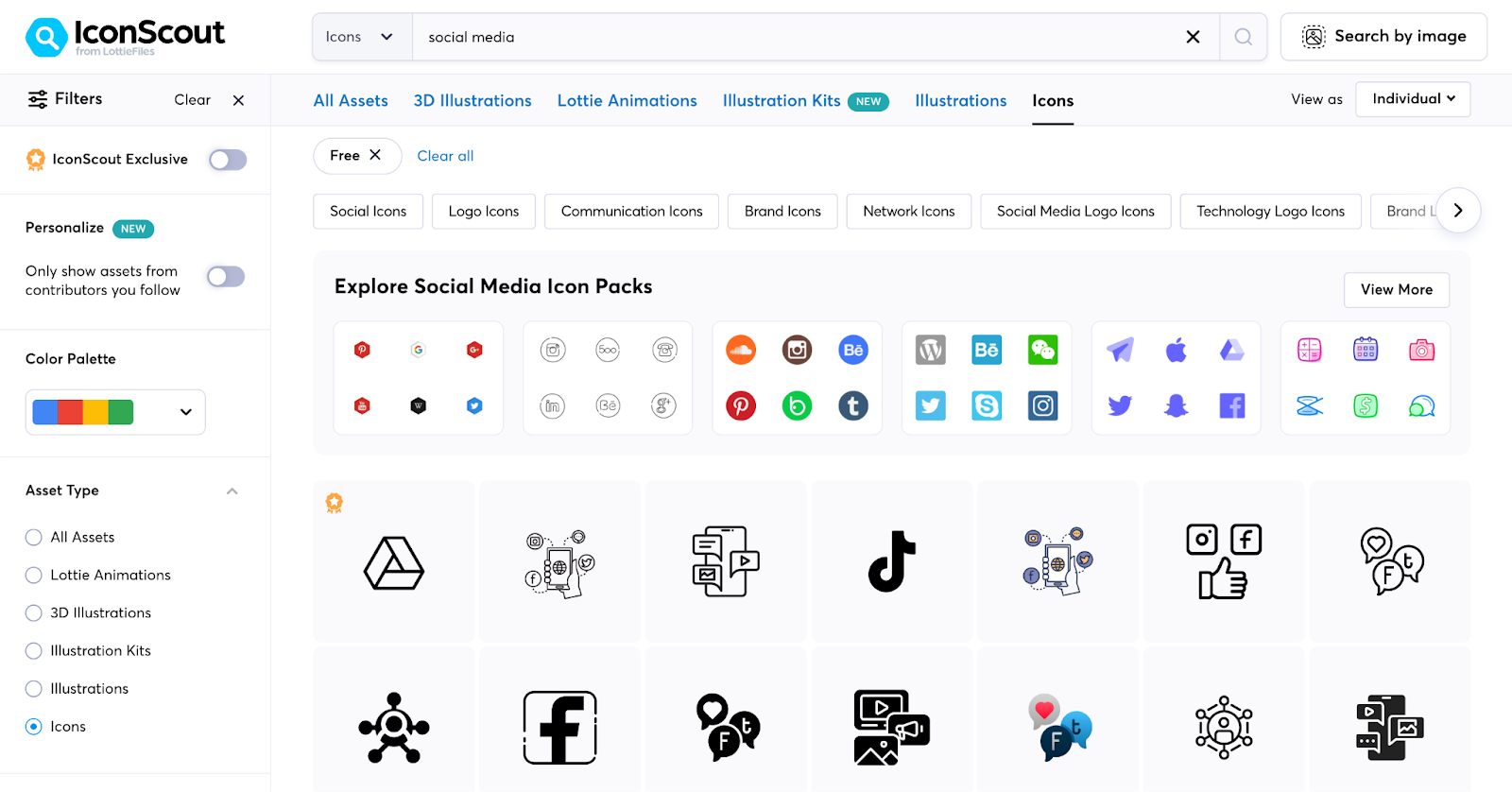The height and width of the screenshot is (792, 1512).
Task: Open the Pinterest red circle icon
Action: [x=741, y=406]
